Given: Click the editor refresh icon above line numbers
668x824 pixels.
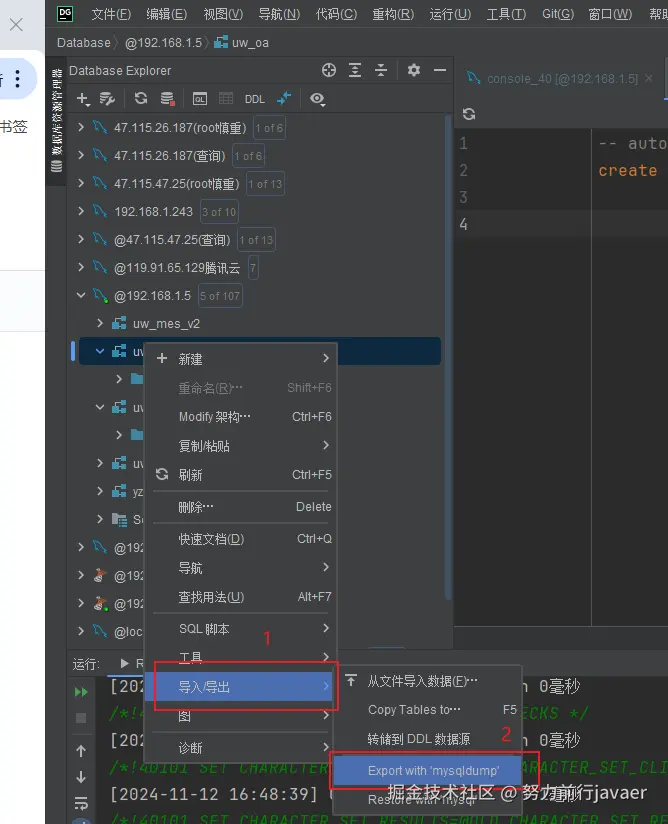Looking at the screenshot, I should coord(469,114).
